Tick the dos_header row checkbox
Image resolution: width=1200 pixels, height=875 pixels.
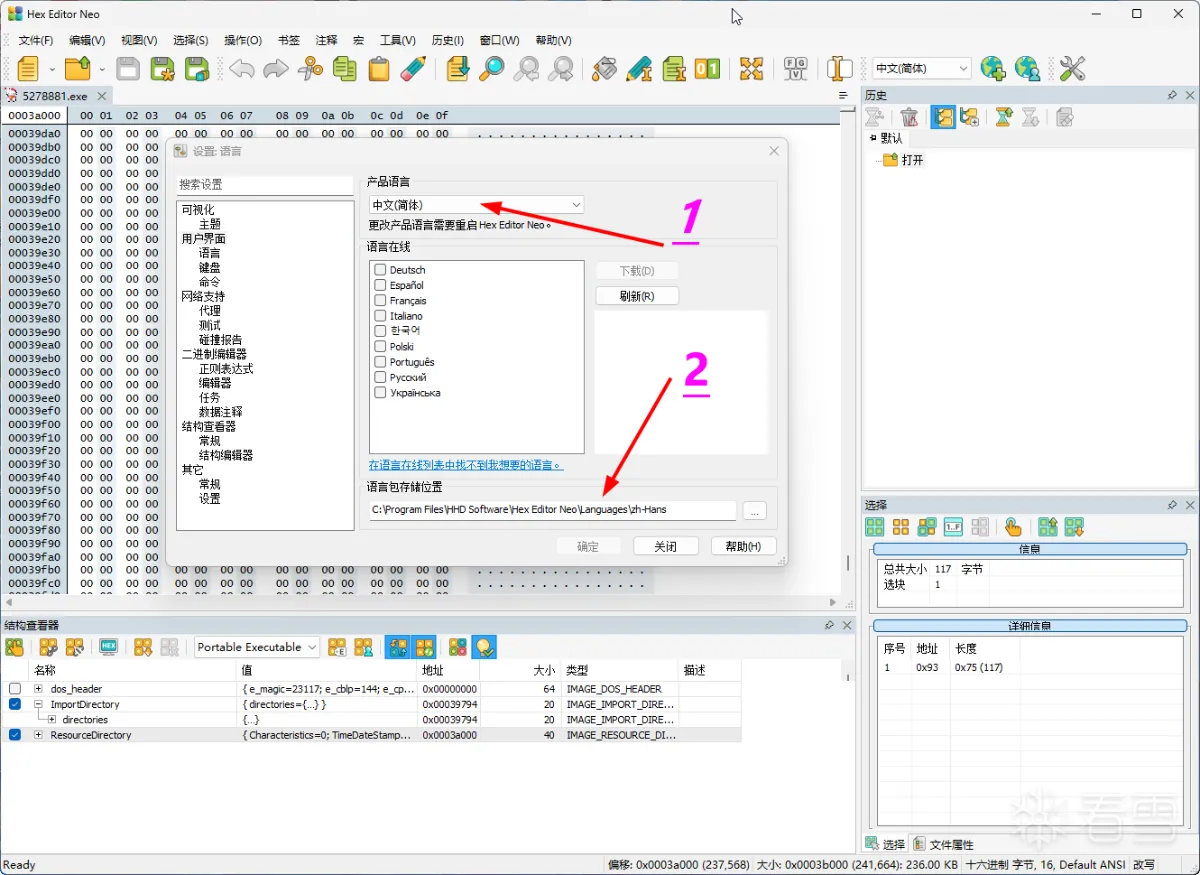pos(15,689)
